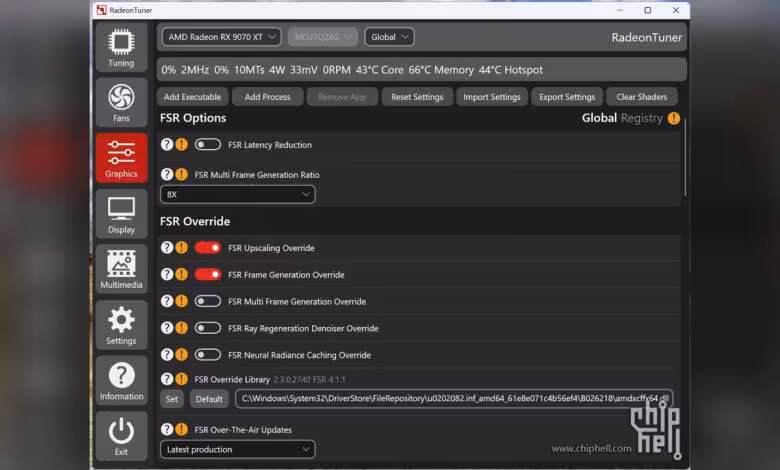Image resolution: width=780 pixels, height=470 pixels.
Task: Click warning icon for FSR Multi Frame Generation Override
Action: click(x=182, y=301)
